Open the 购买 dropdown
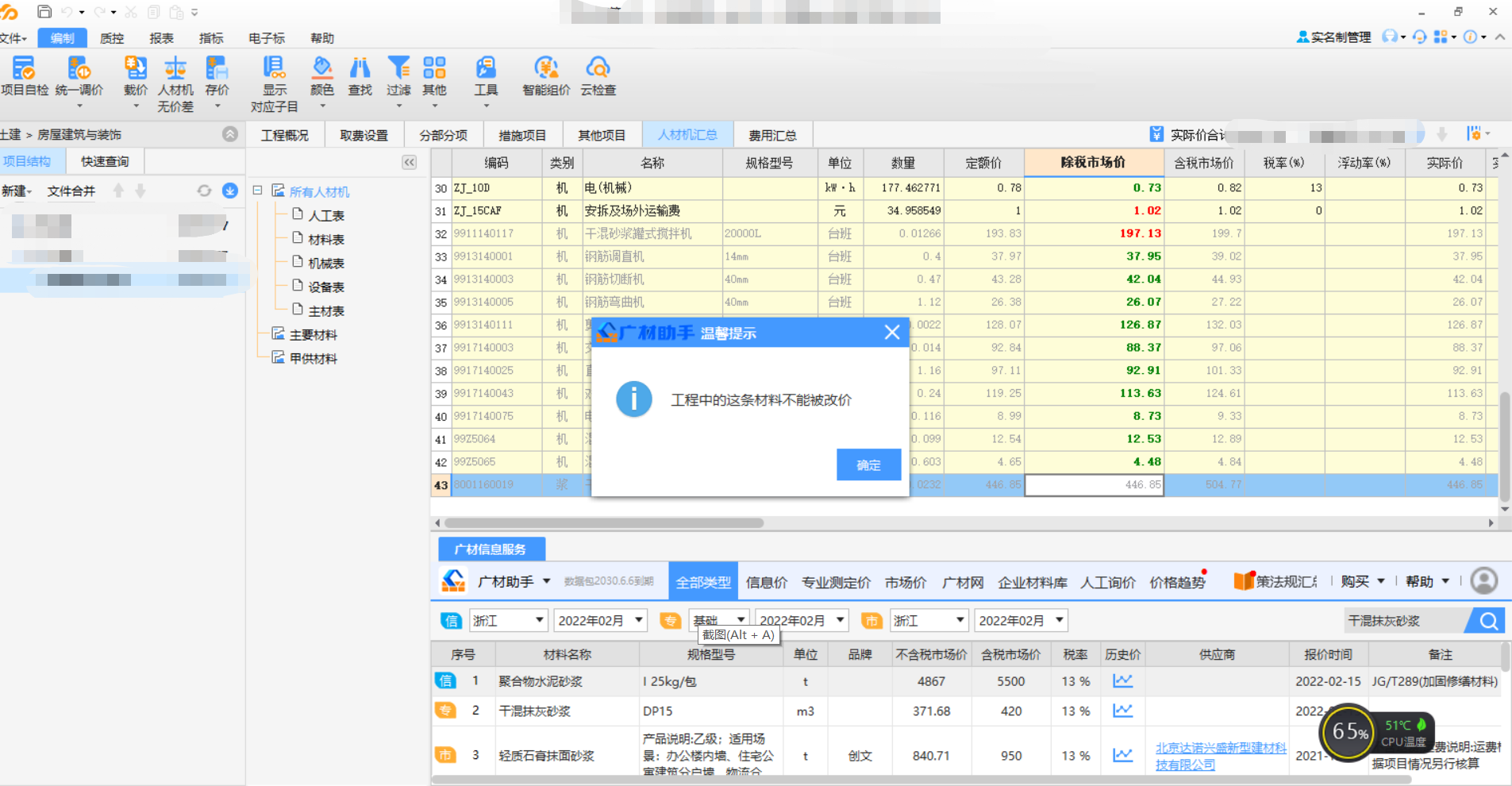1512x786 pixels. click(x=1363, y=582)
